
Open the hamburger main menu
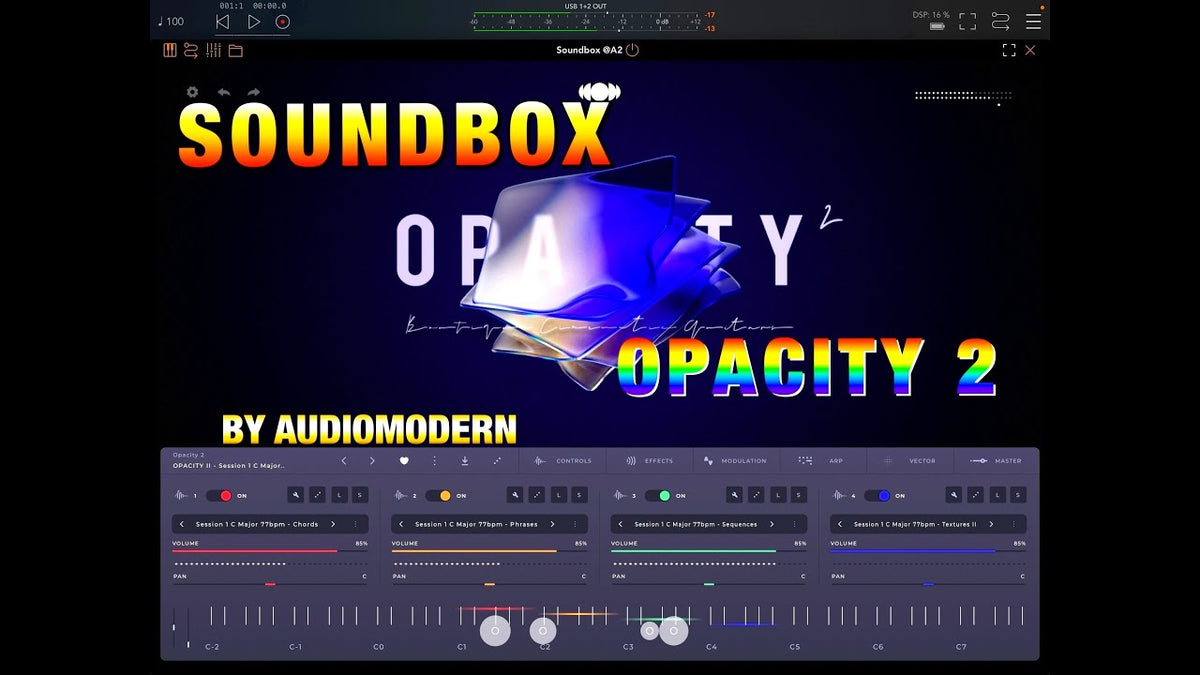[x=1033, y=21]
